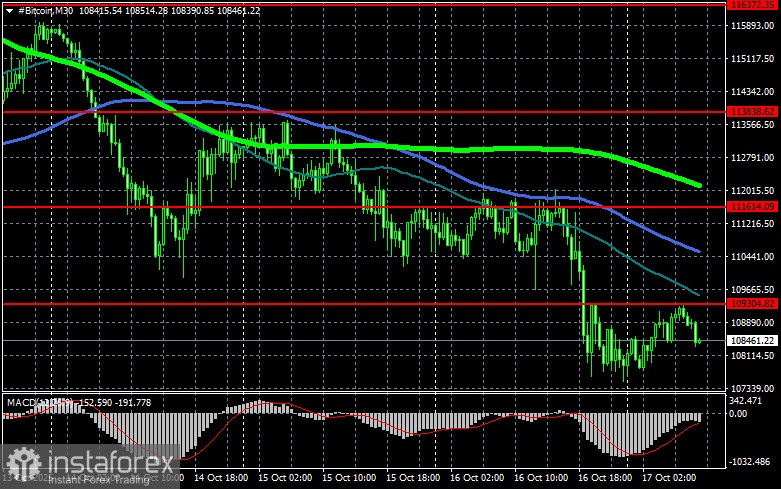The image size is (781, 489).
Task: Open the chart menu triangle beside #Bitcoin
Action: pyautogui.click(x=9, y=10)
